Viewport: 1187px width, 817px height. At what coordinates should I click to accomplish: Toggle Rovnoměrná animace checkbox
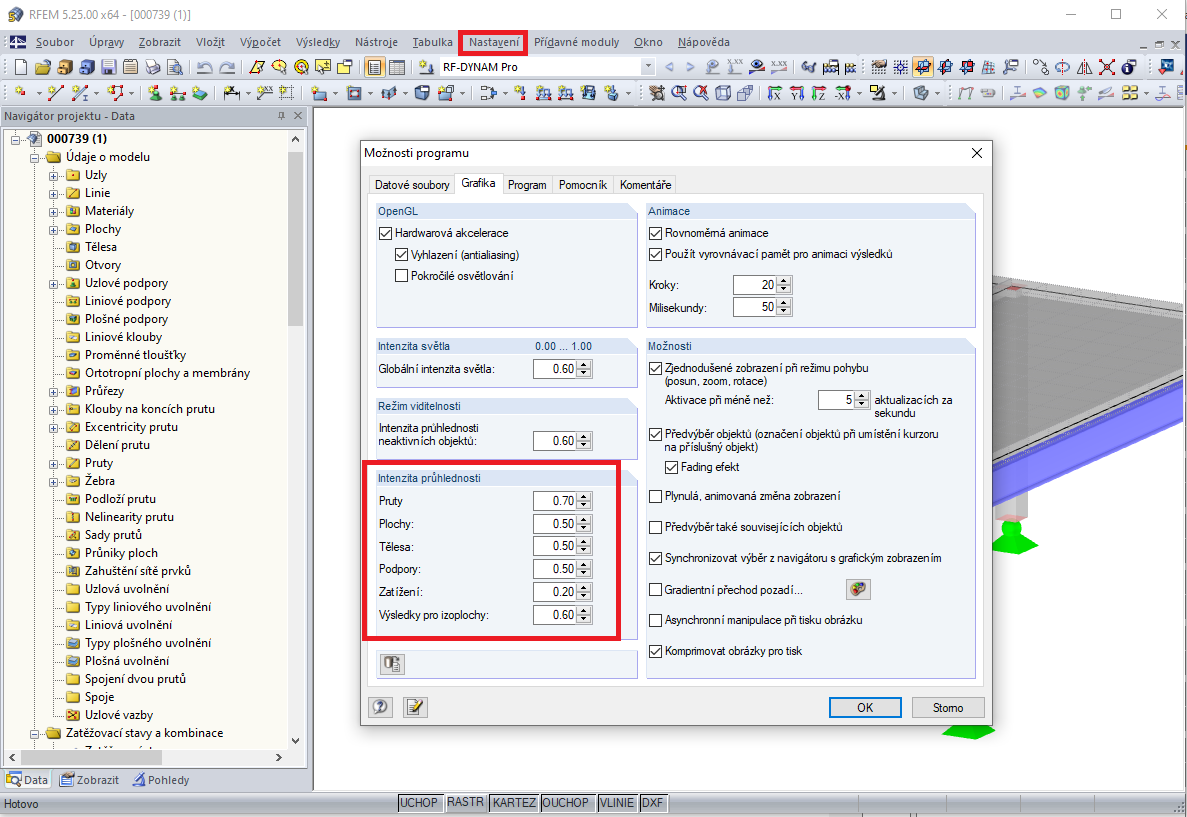point(656,233)
